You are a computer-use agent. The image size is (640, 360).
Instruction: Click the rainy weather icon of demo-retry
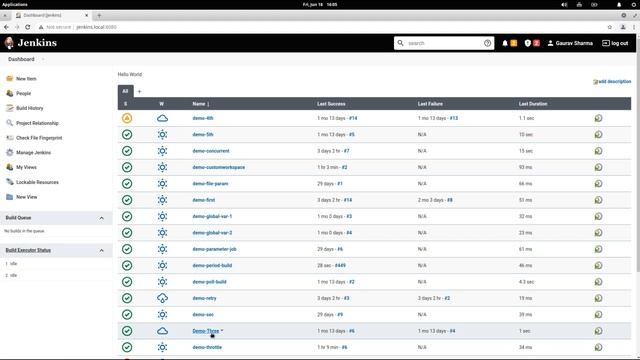[162, 298]
